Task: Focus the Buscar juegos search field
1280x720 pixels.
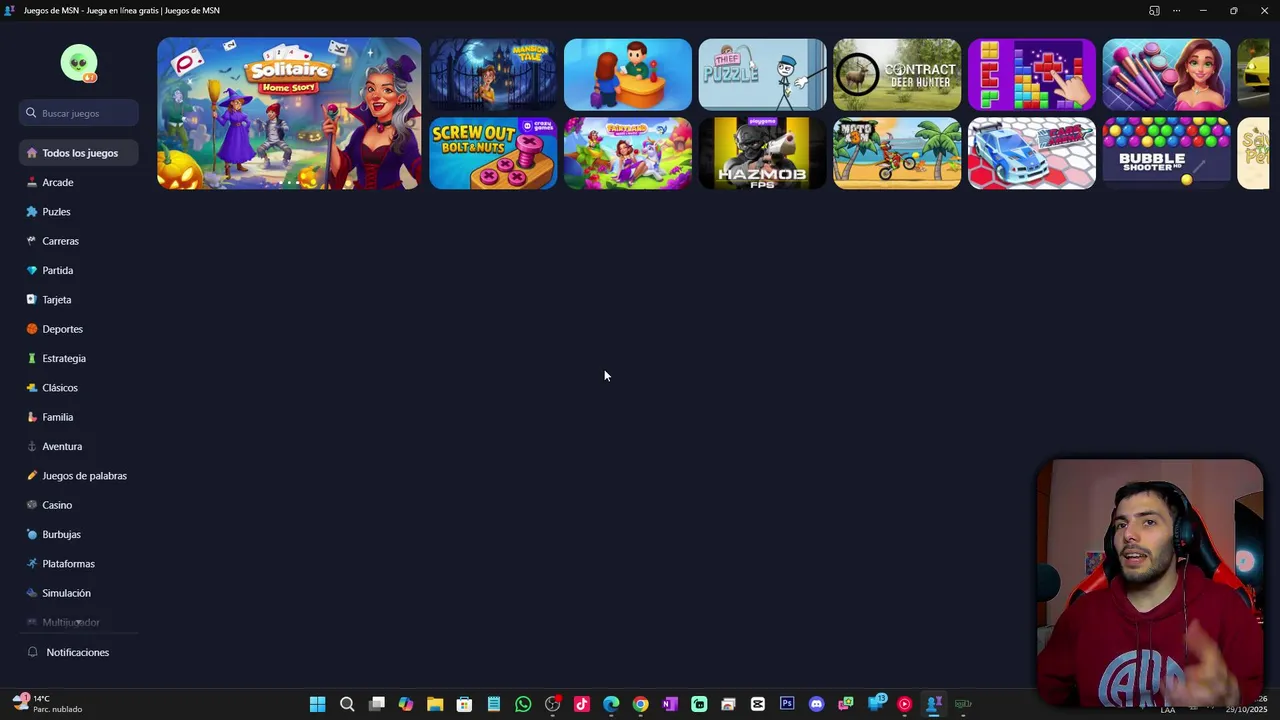Action: tap(78, 113)
